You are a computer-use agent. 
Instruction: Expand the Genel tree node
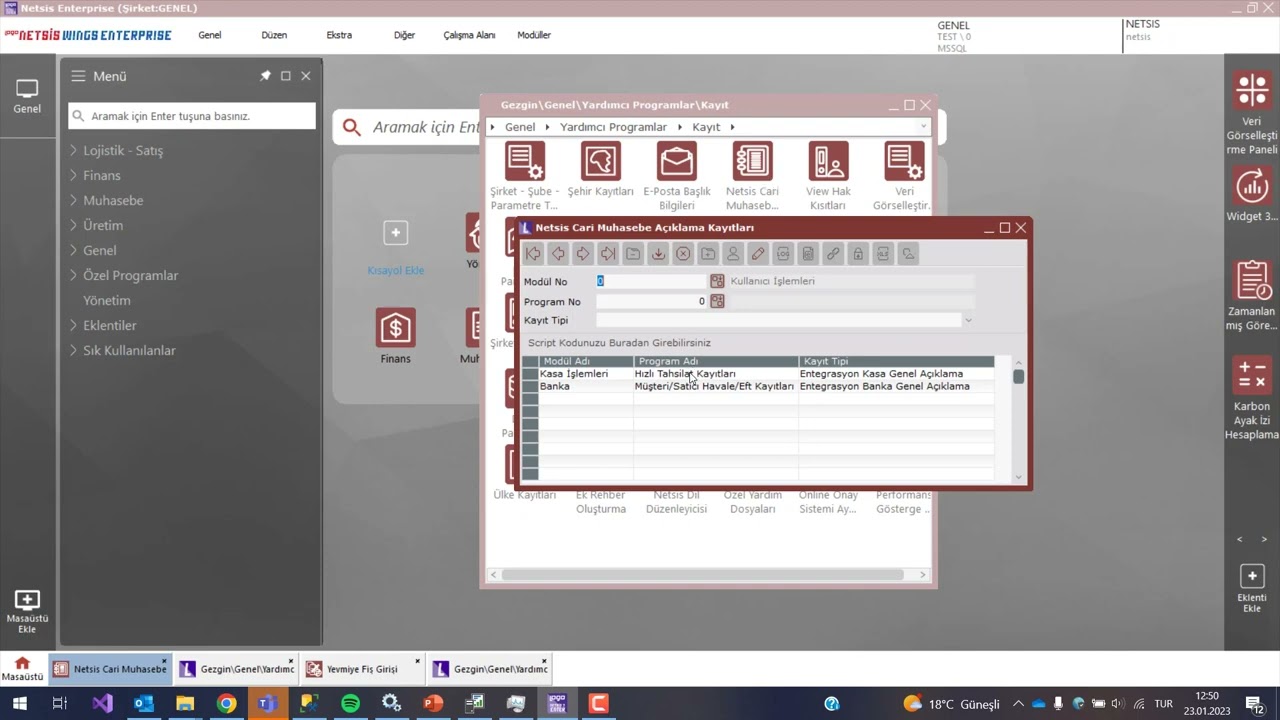pos(74,251)
